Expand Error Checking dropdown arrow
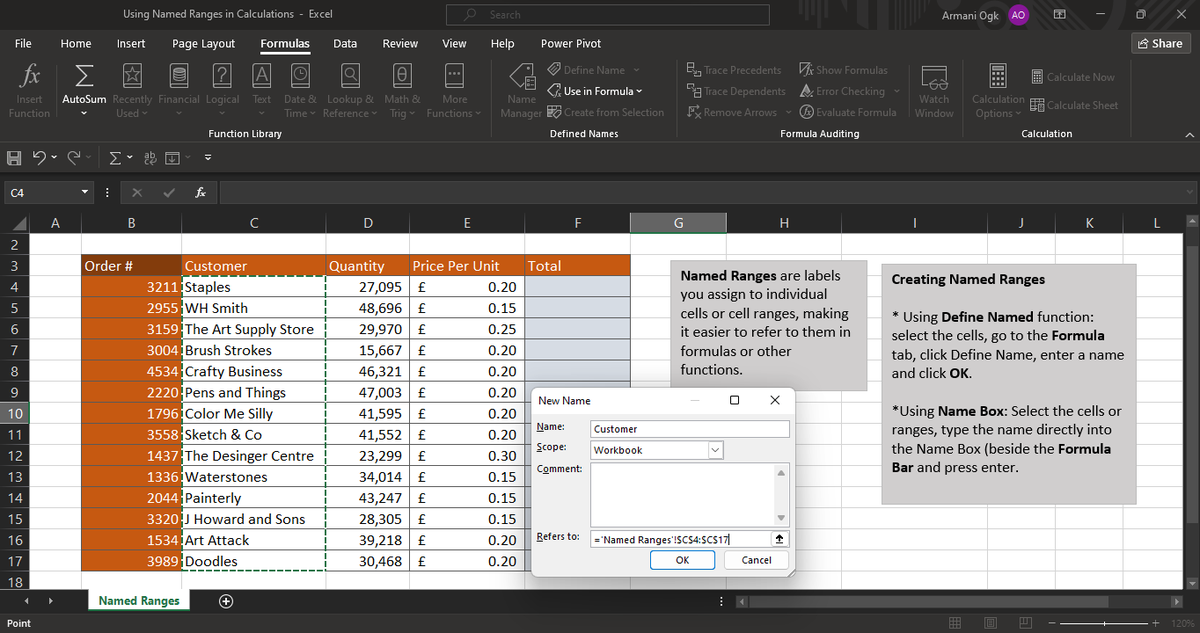The image size is (1200, 633). tap(896, 91)
